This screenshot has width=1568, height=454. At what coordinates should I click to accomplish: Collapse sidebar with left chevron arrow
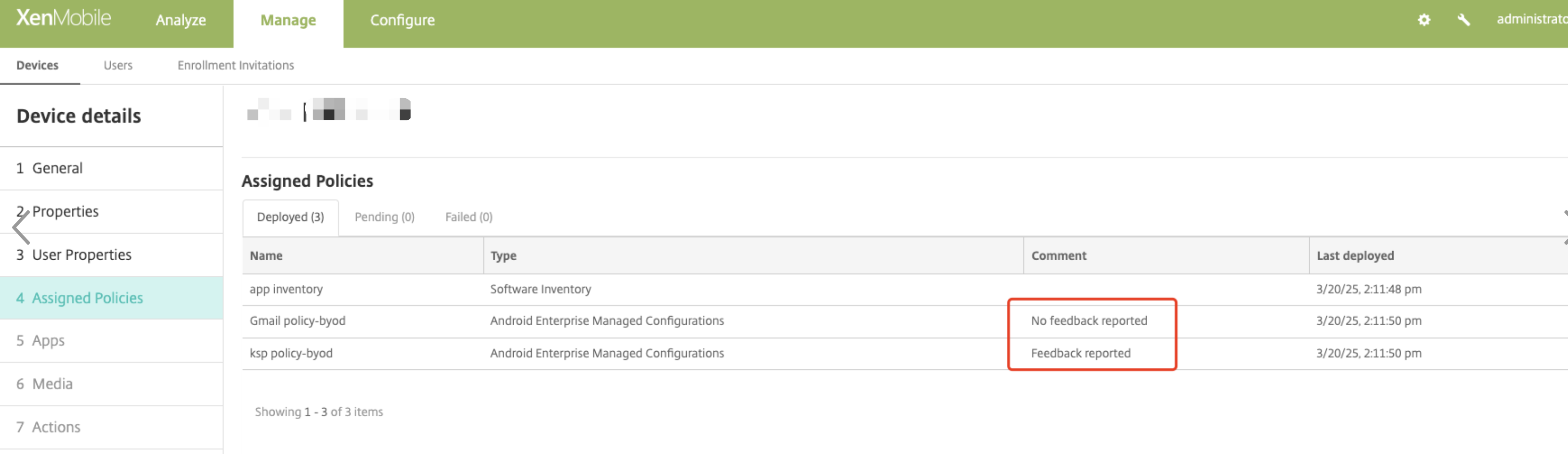pos(22,228)
